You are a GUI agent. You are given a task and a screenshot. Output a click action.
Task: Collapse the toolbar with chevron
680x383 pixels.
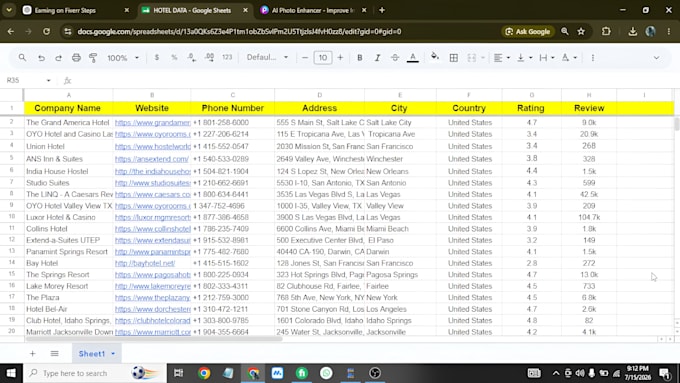[x=656, y=58]
